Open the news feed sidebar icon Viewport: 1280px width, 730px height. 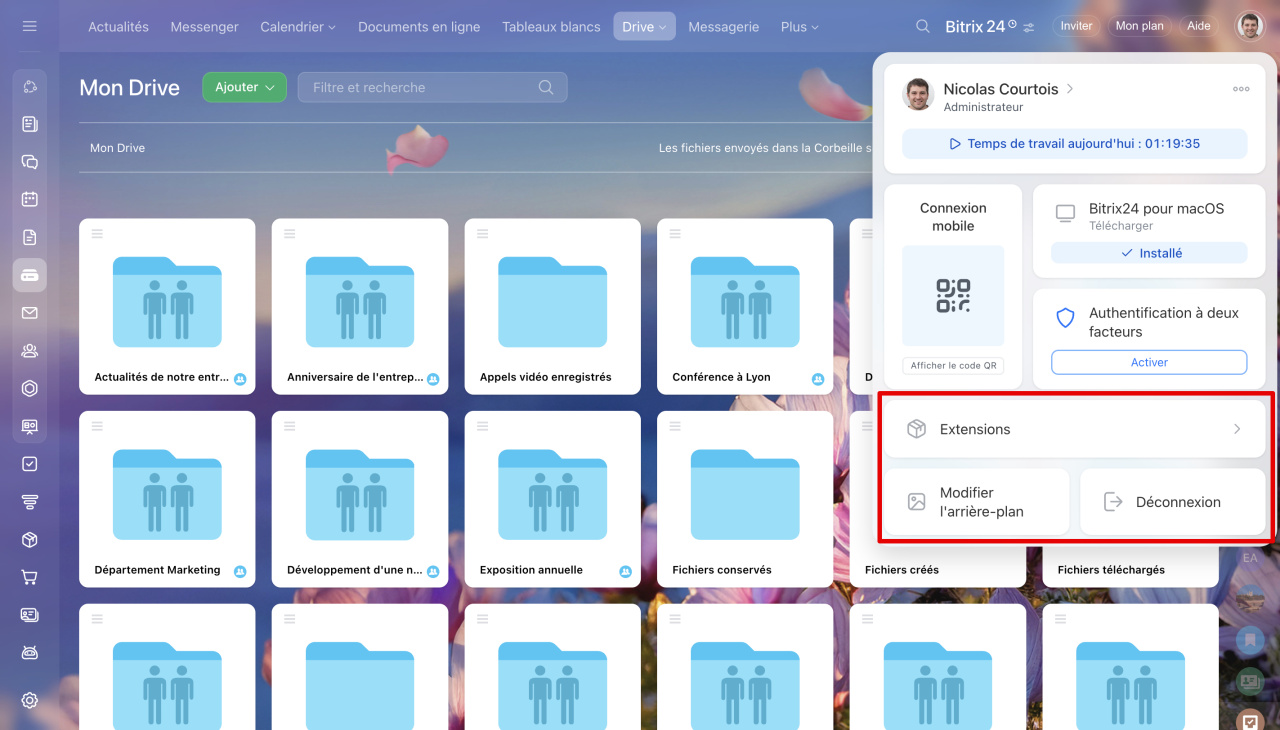pyautogui.click(x=29, y=124)
